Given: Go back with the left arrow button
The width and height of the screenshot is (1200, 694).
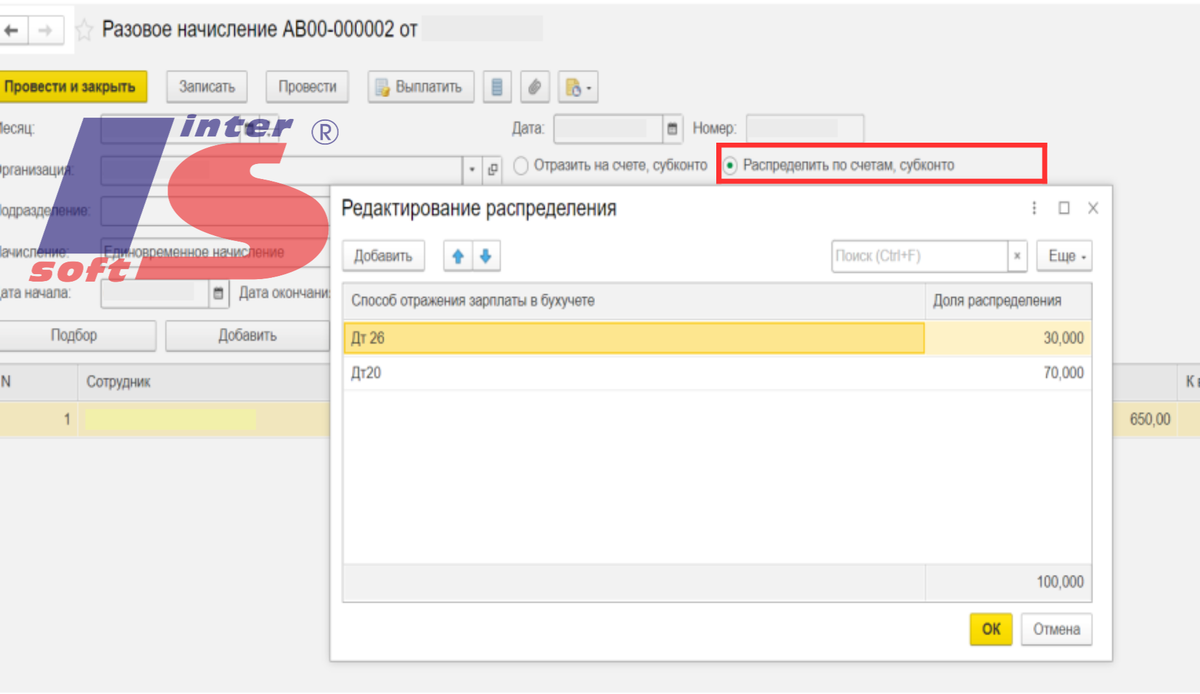Looking at the screenshot, I should [13, 30].
